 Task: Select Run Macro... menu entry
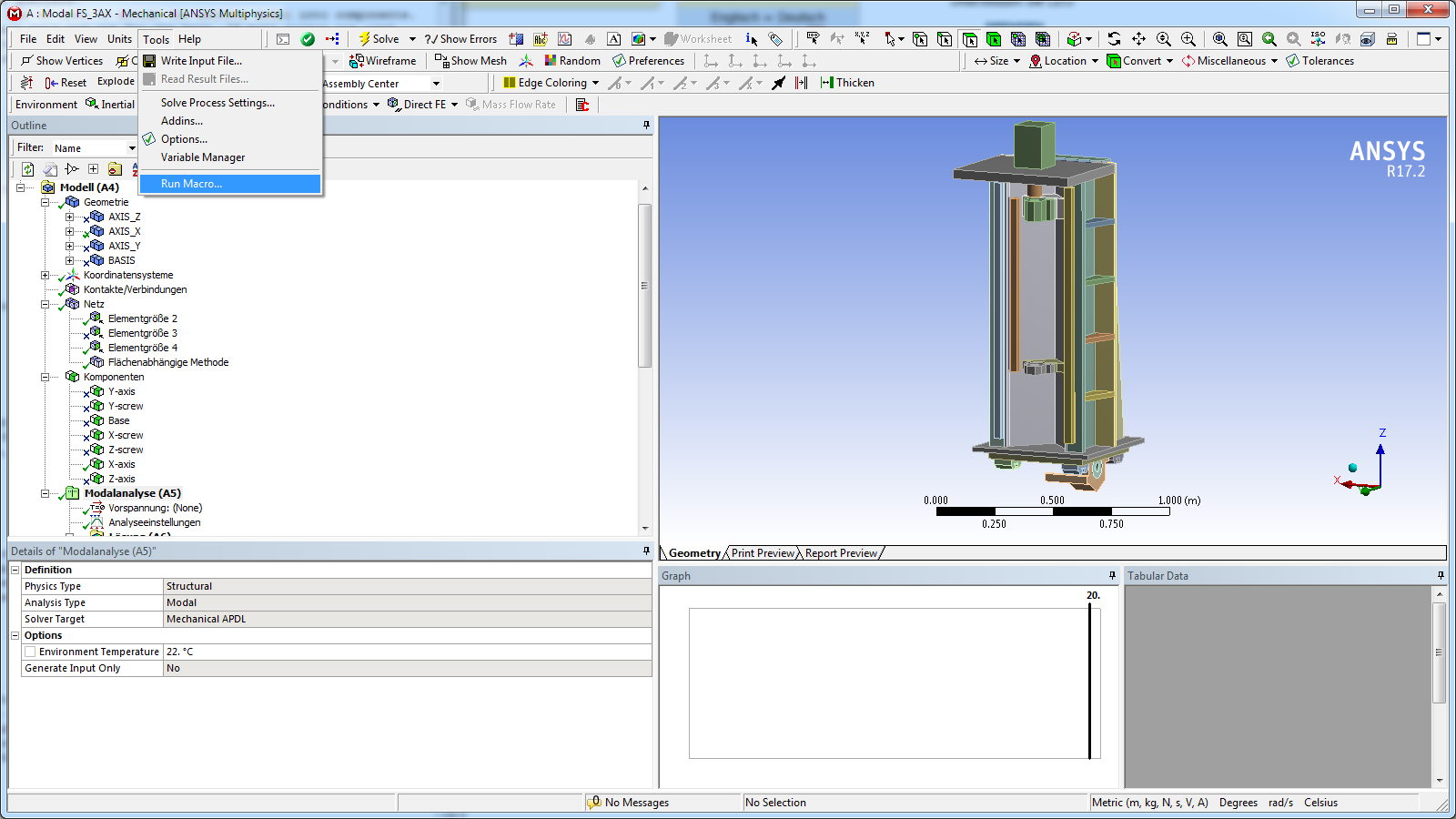click(230, 184)
